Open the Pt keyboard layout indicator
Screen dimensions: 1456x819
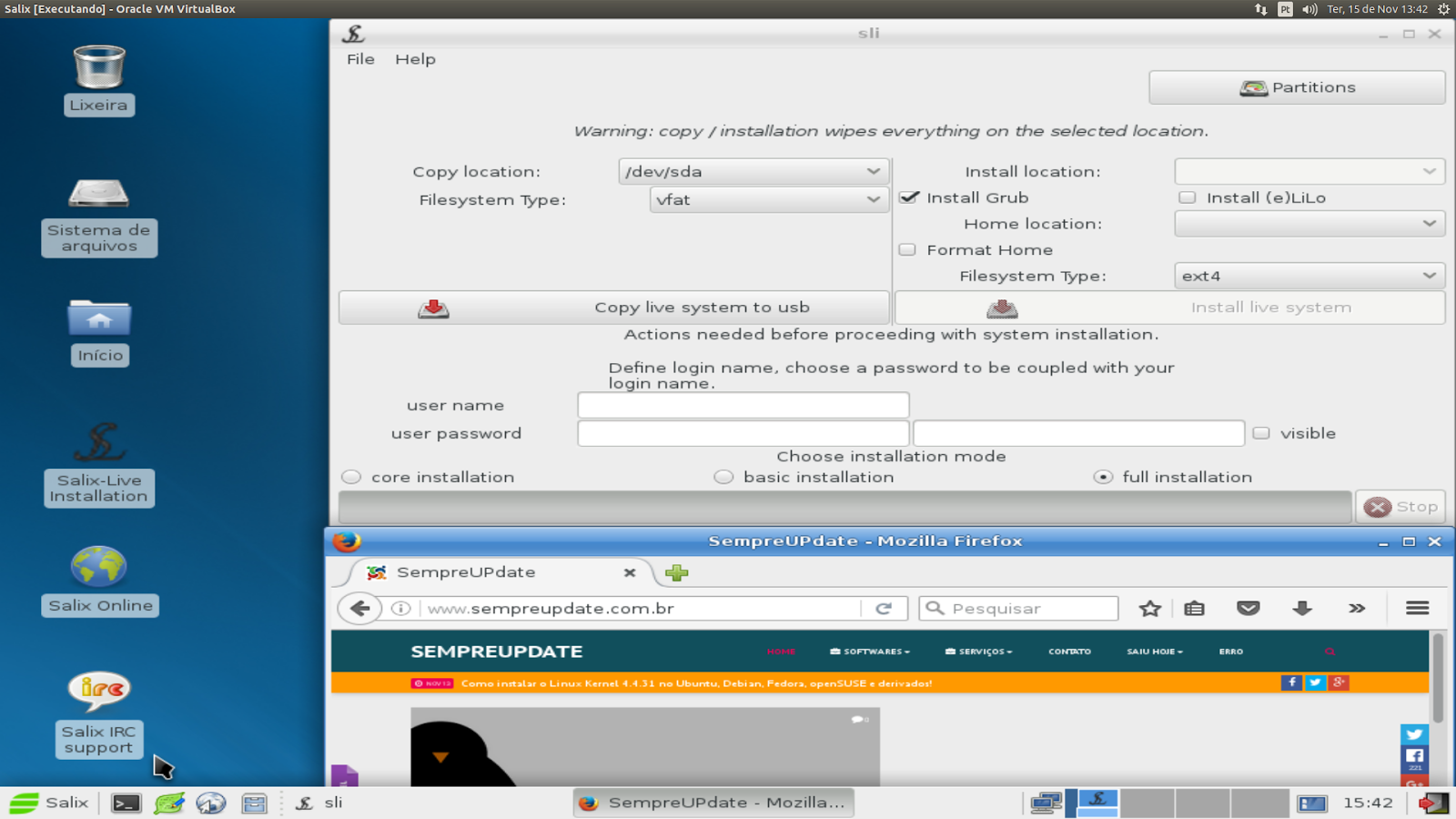(x=1285, y=9)
